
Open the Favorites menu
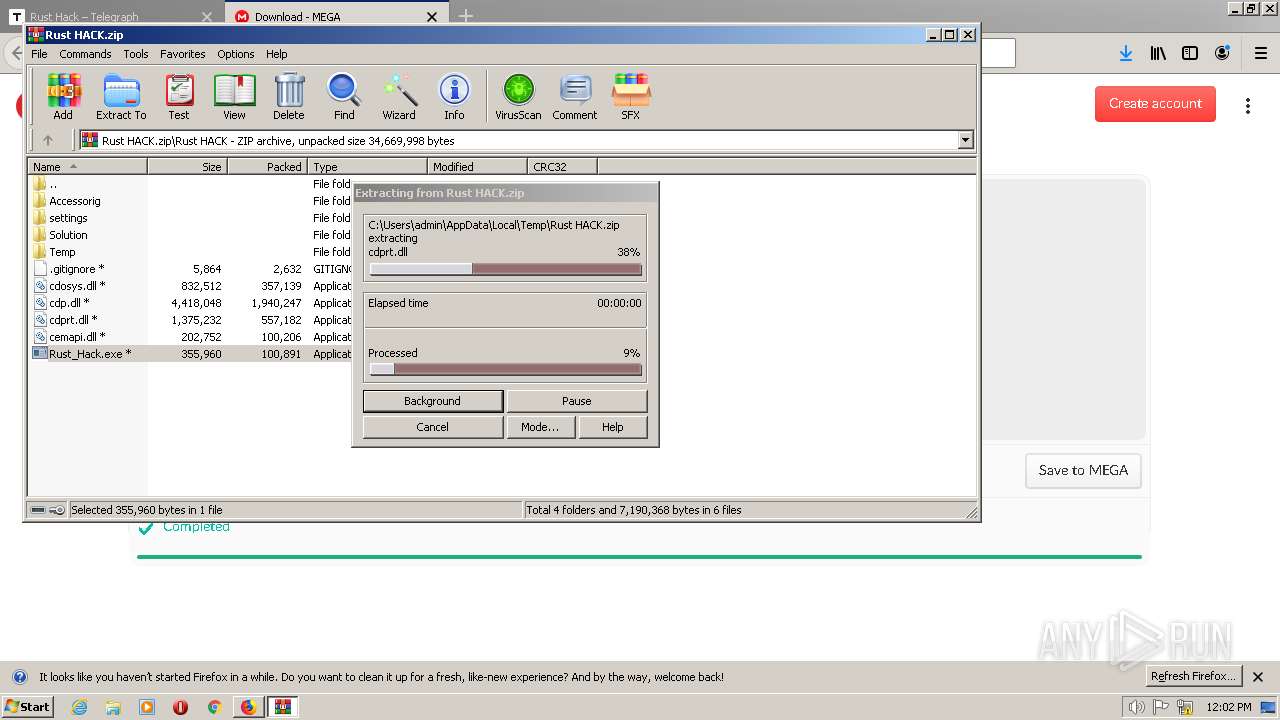pos(183,54)
